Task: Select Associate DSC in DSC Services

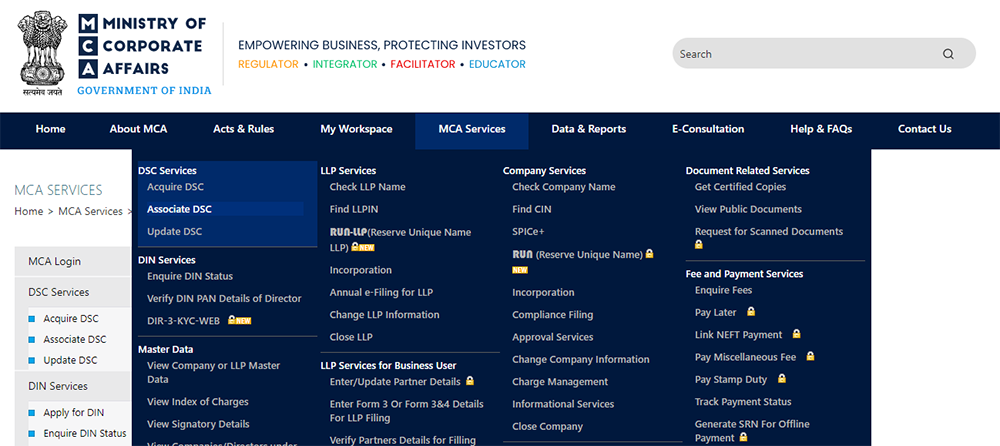Action: (179, 209)
